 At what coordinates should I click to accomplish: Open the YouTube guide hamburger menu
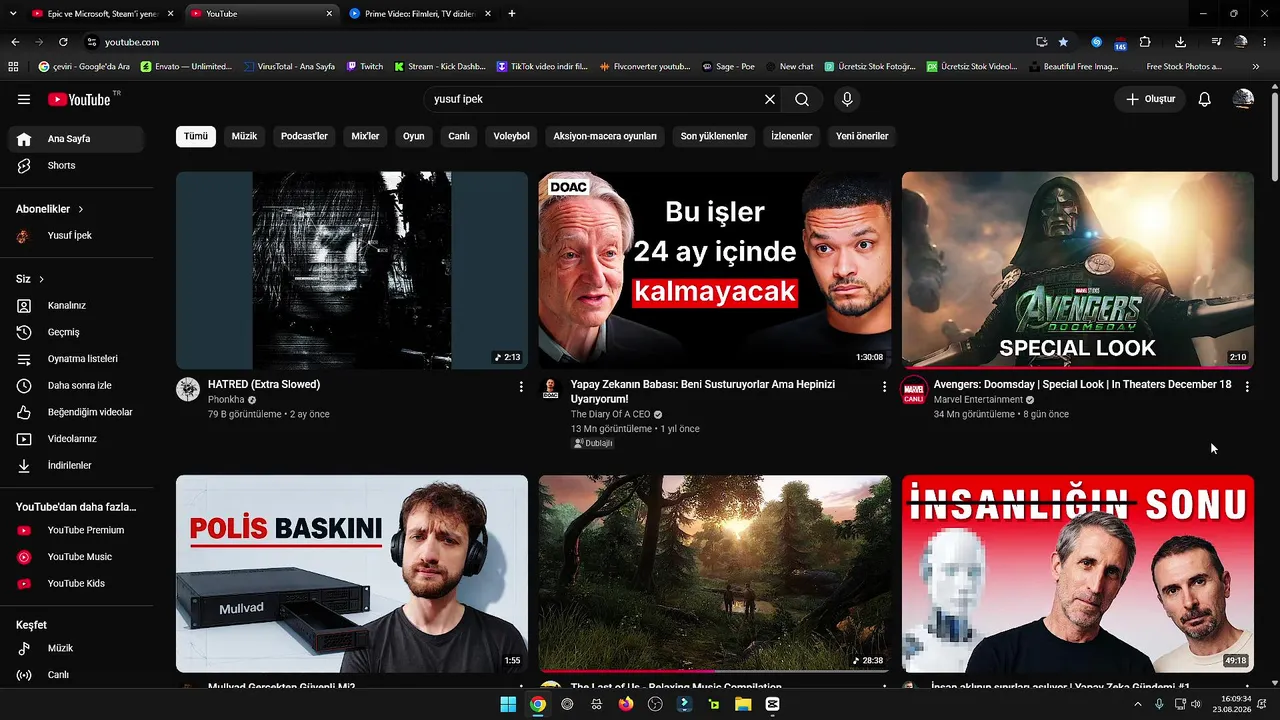24,99
